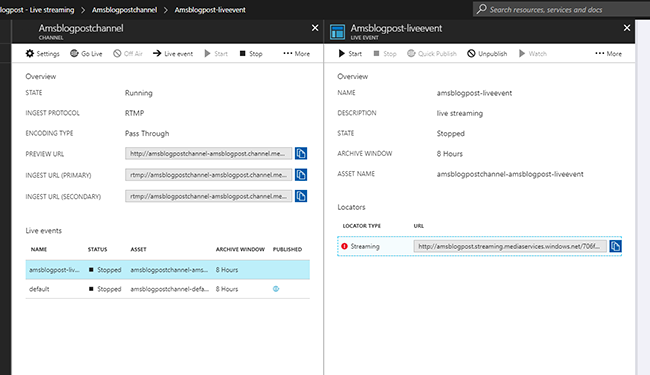The width and height of the screenshot is (650, 375).
Task: Click the Preview URL text field
Action: click(x=209, y=153)
